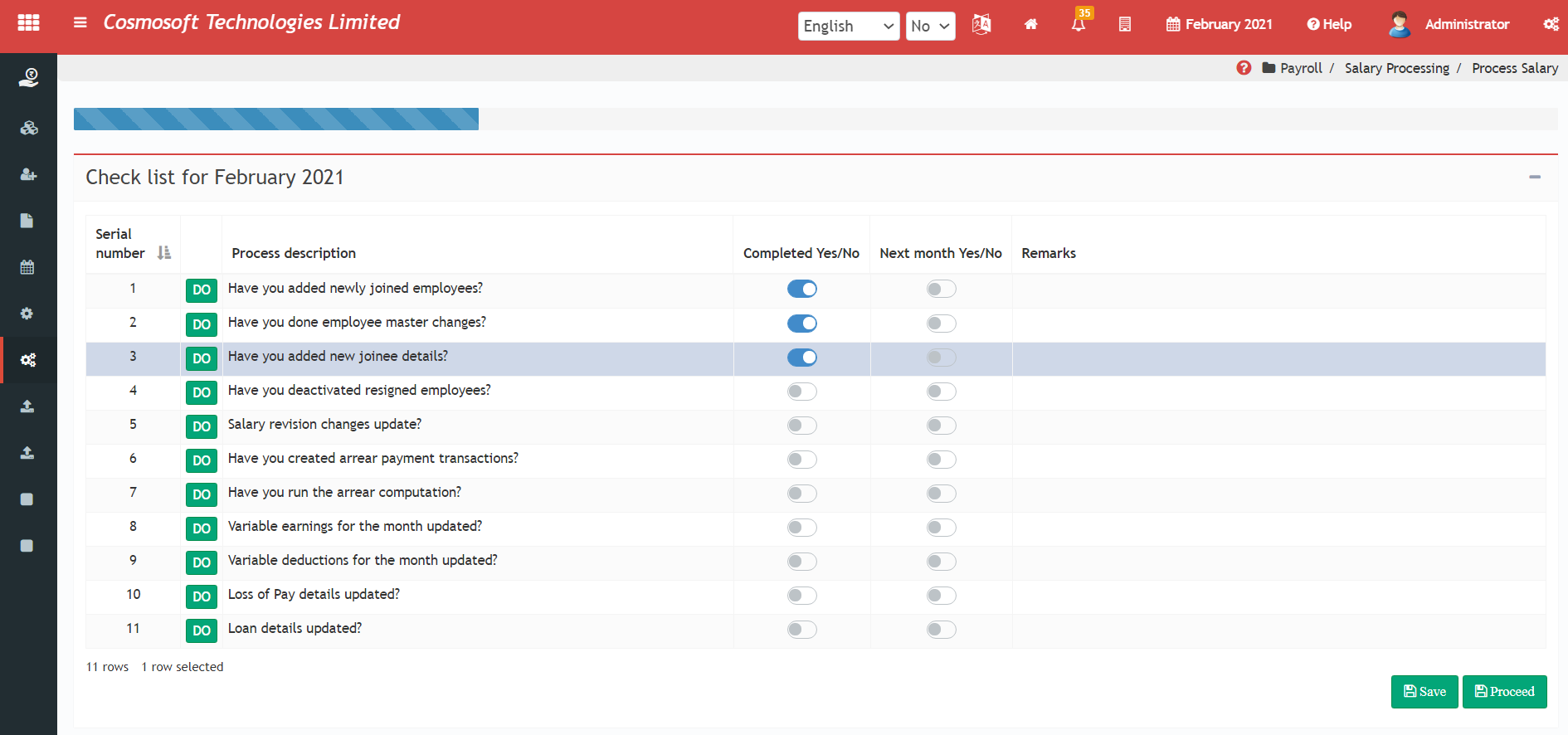Open the Help menu
The image size is (1568, 735).
click(x=1329, y=25)
